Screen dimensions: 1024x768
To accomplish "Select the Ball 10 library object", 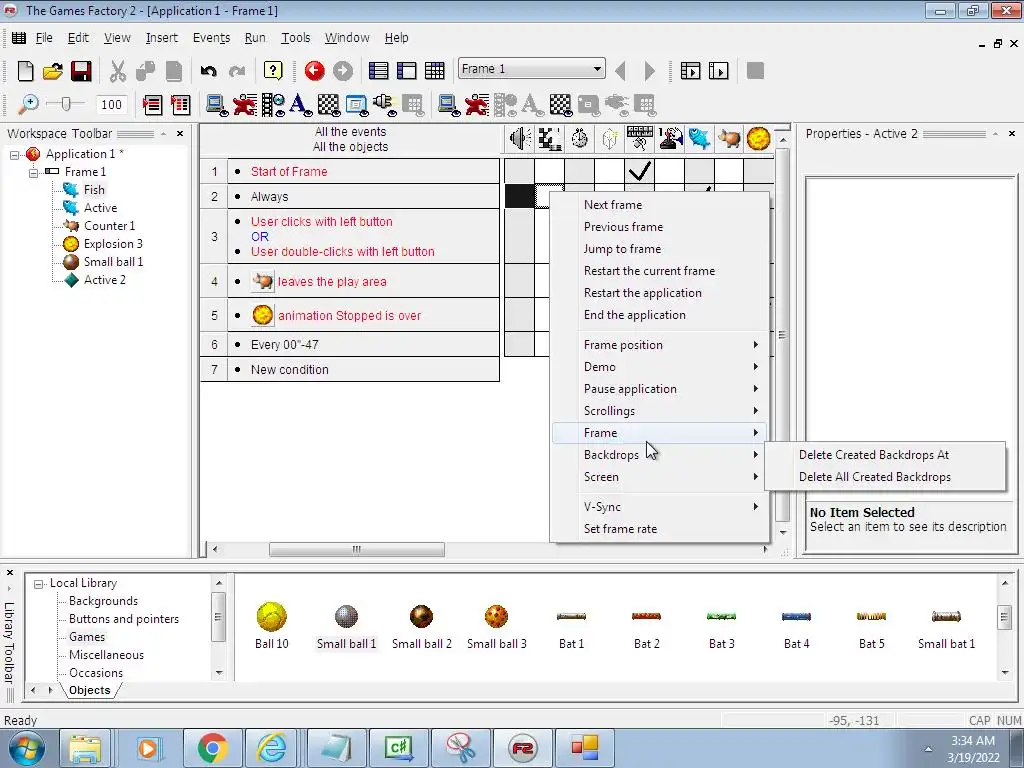I will pyautogui.click(x=272, y=626).
